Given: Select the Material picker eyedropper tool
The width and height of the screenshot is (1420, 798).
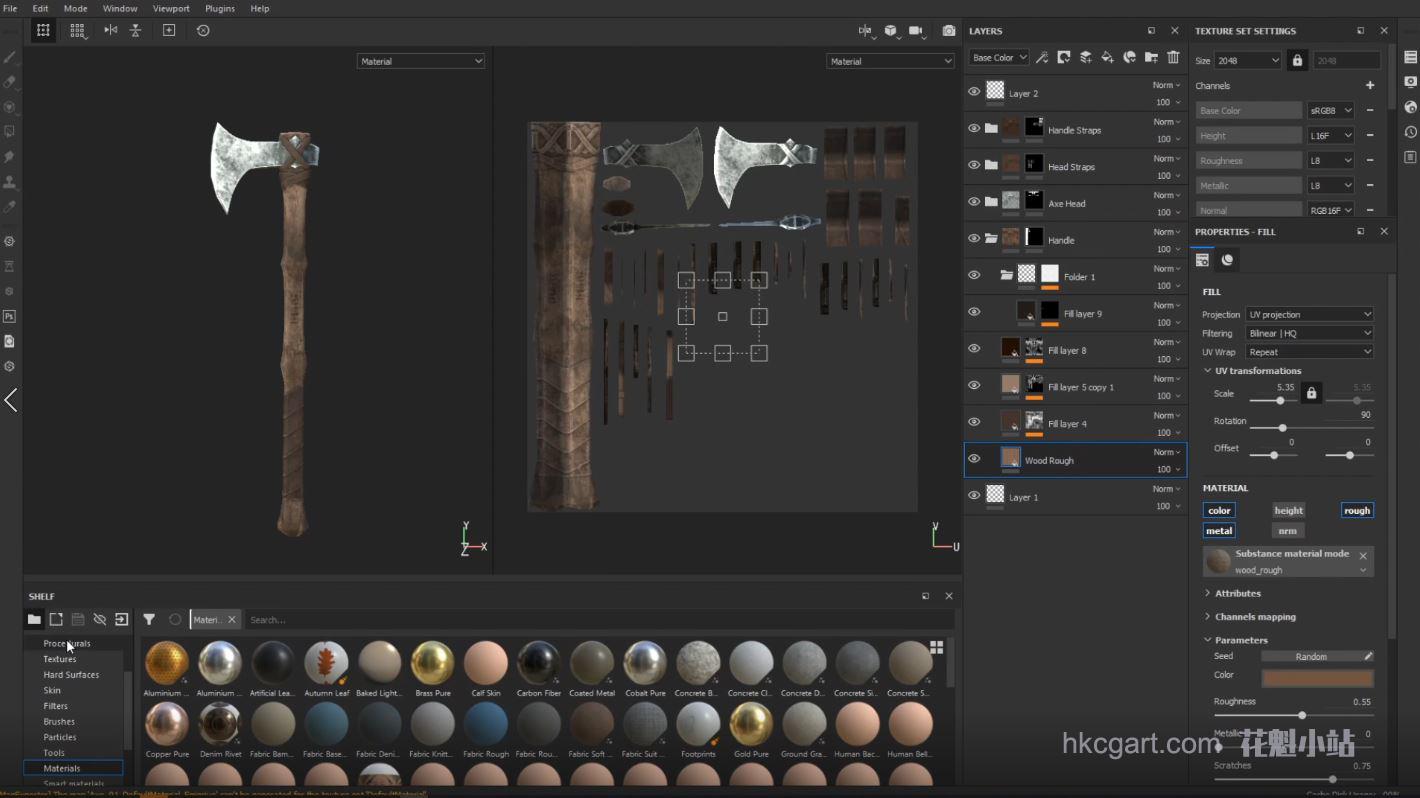Looking at the screenshot, I should pyautogui.click(x=10, y=207).
